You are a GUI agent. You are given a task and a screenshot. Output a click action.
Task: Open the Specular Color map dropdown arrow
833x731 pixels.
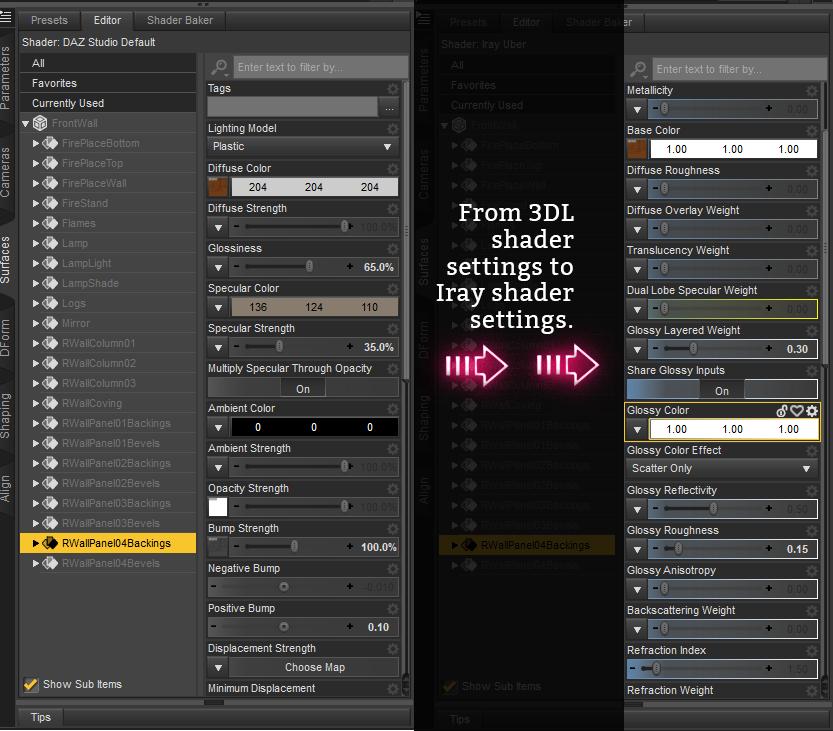218,307
